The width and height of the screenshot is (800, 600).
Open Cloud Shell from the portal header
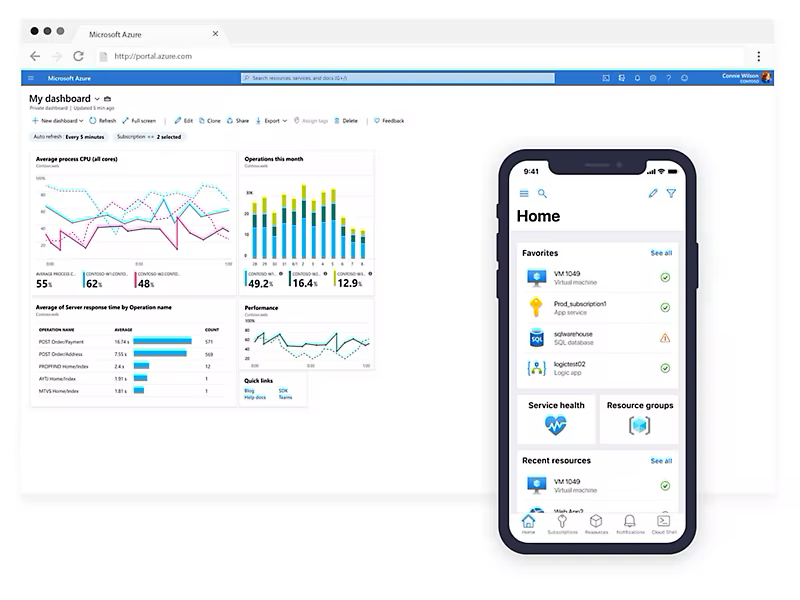[606, 78]
